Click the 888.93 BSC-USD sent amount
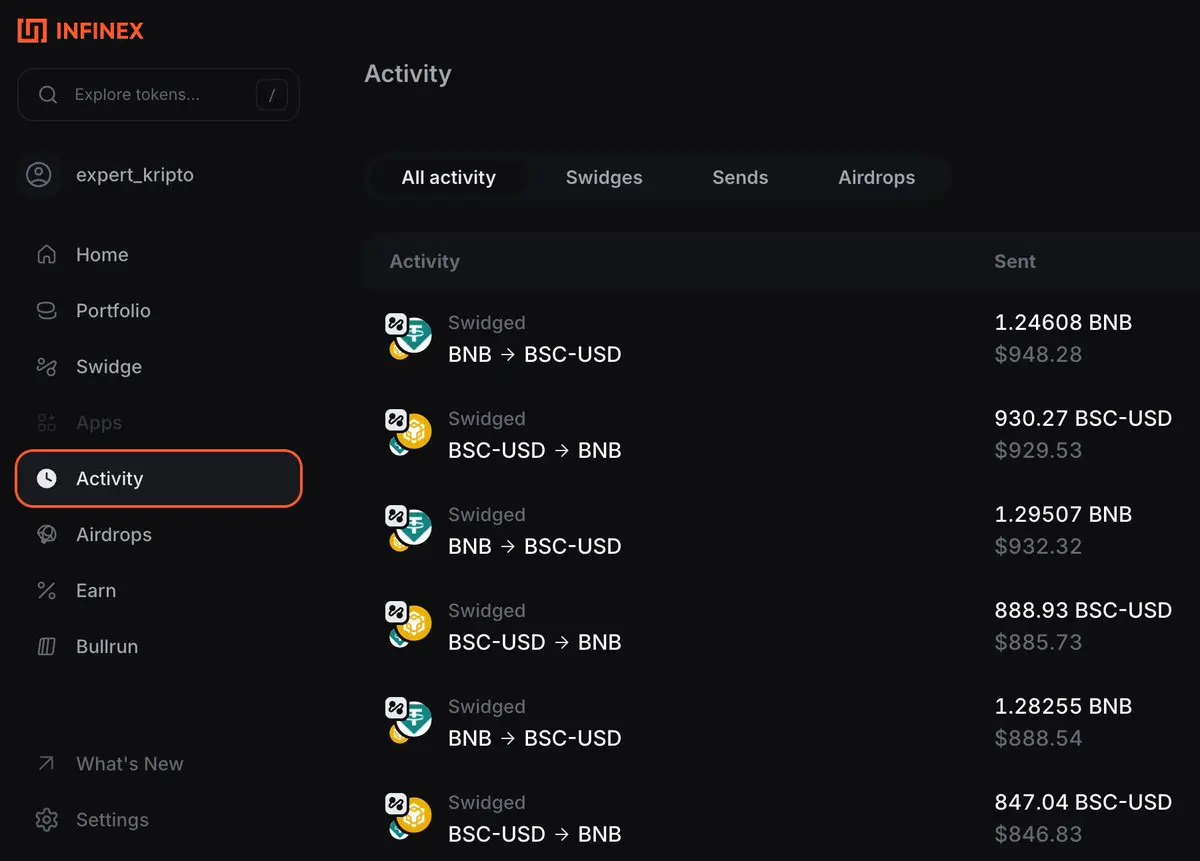 tap(1083, 611)
